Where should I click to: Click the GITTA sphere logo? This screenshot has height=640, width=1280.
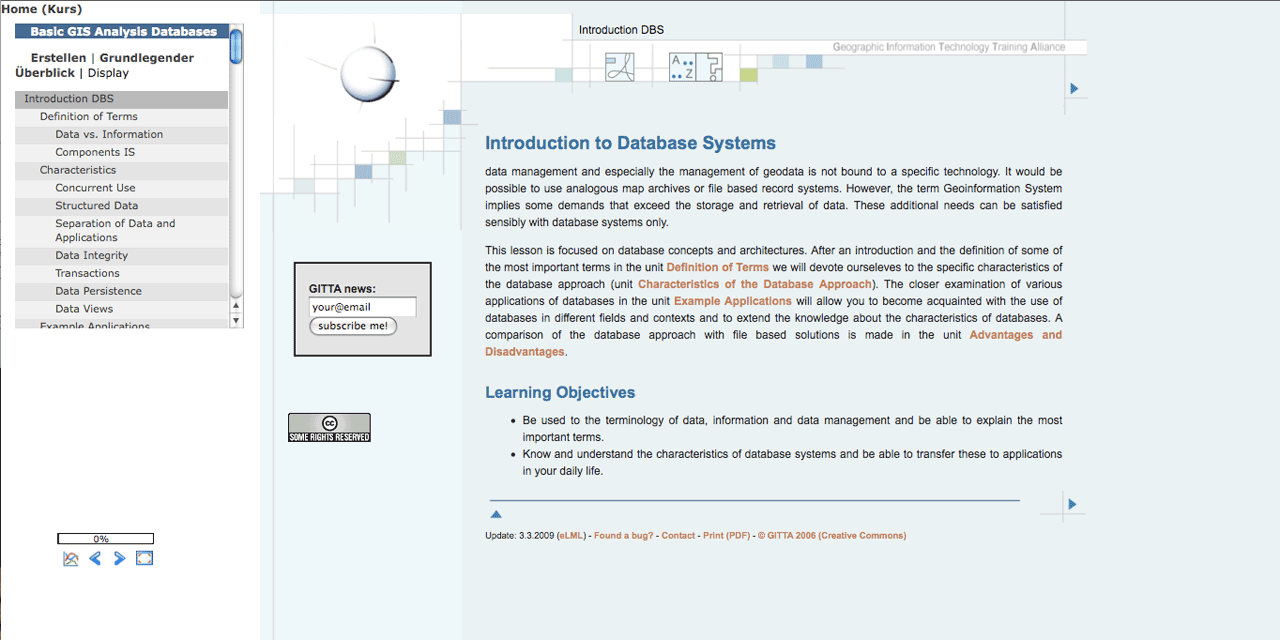(x=370, y=75)
